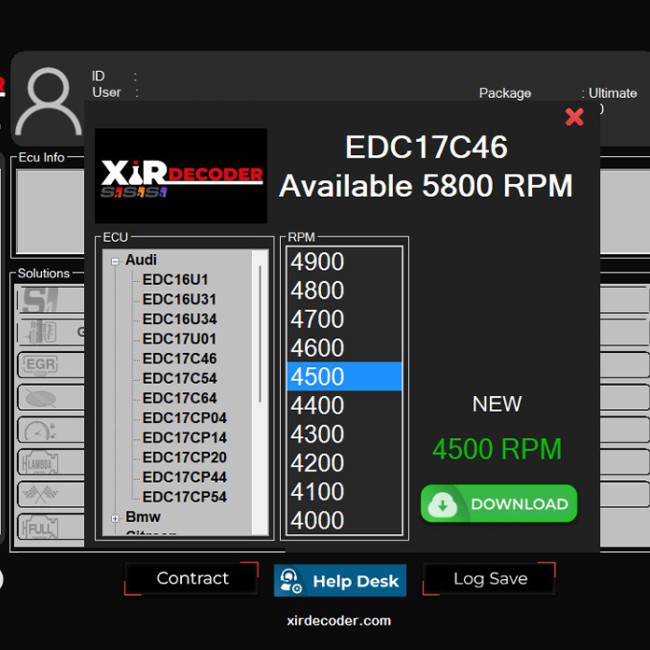Close the RPM dialog with the red X
Screen dimensions: 650x650
[x=574, y=117]
